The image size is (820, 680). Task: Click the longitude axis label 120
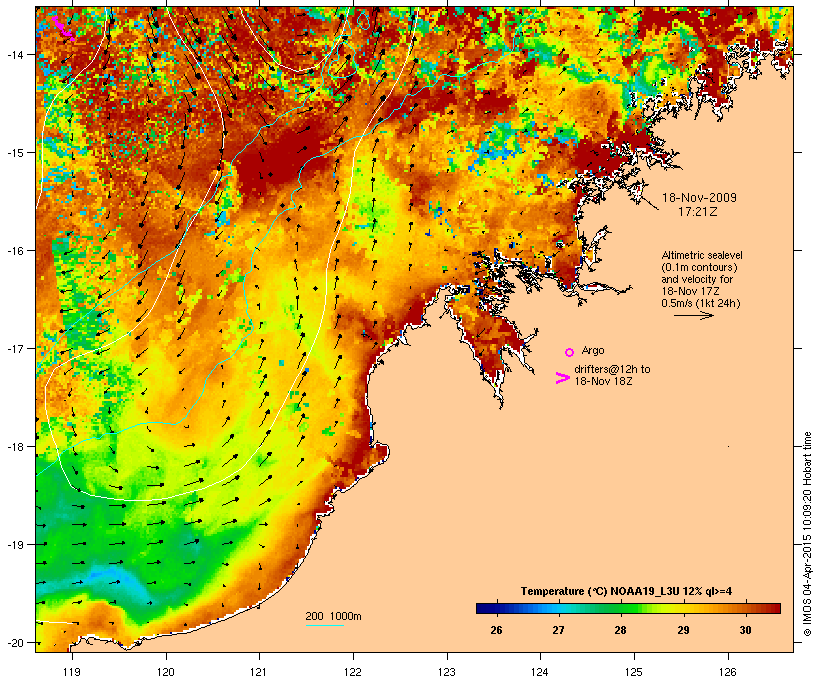[x=166, y=672]
